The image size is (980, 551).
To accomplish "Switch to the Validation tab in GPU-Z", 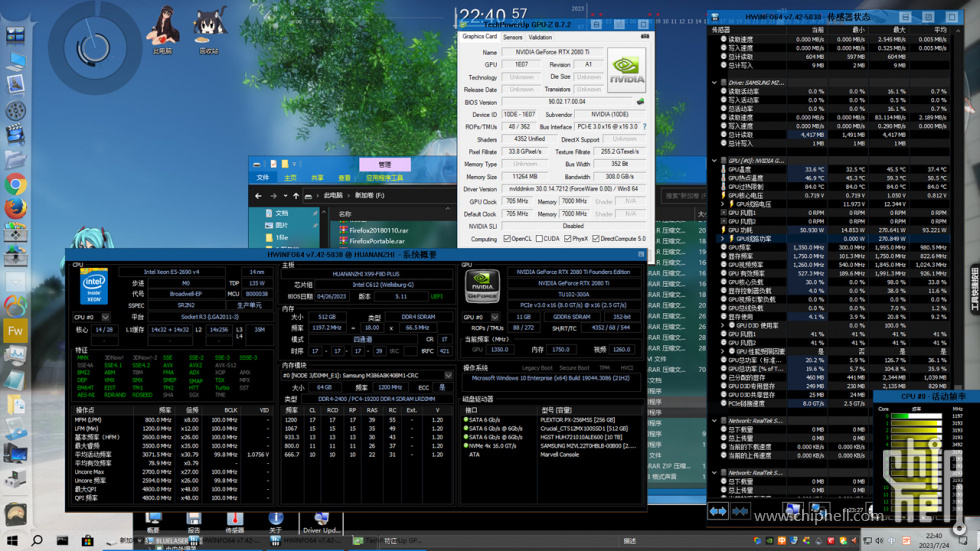I will (x=540, y=37).
